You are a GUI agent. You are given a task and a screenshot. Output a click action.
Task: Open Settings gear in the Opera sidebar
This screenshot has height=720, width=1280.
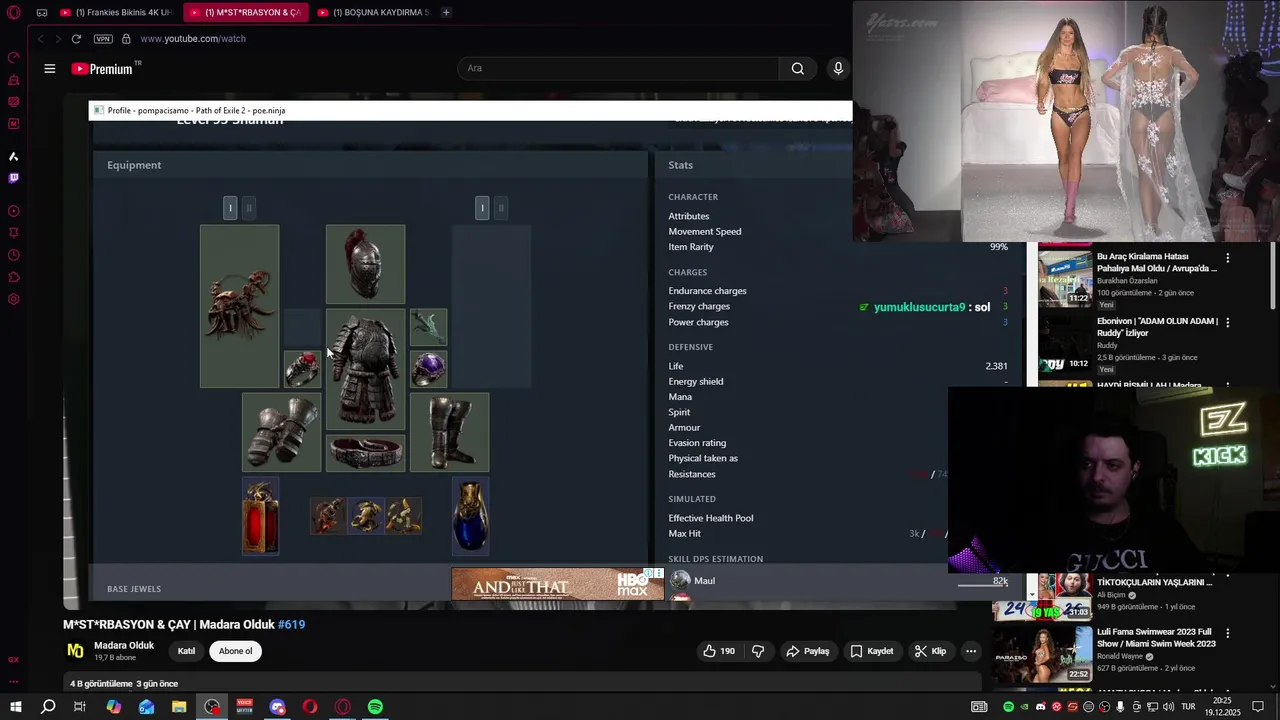[x=14, y=299]
